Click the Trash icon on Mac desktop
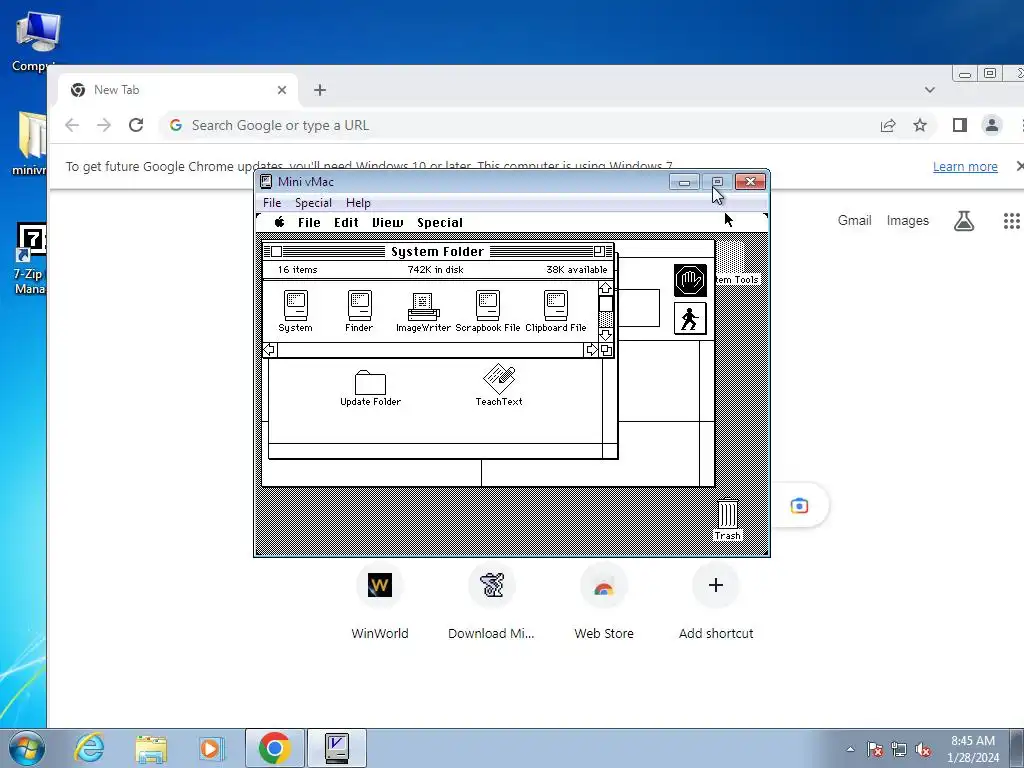Viewport: 1024px width, 768px height. (x=728, y=513)
